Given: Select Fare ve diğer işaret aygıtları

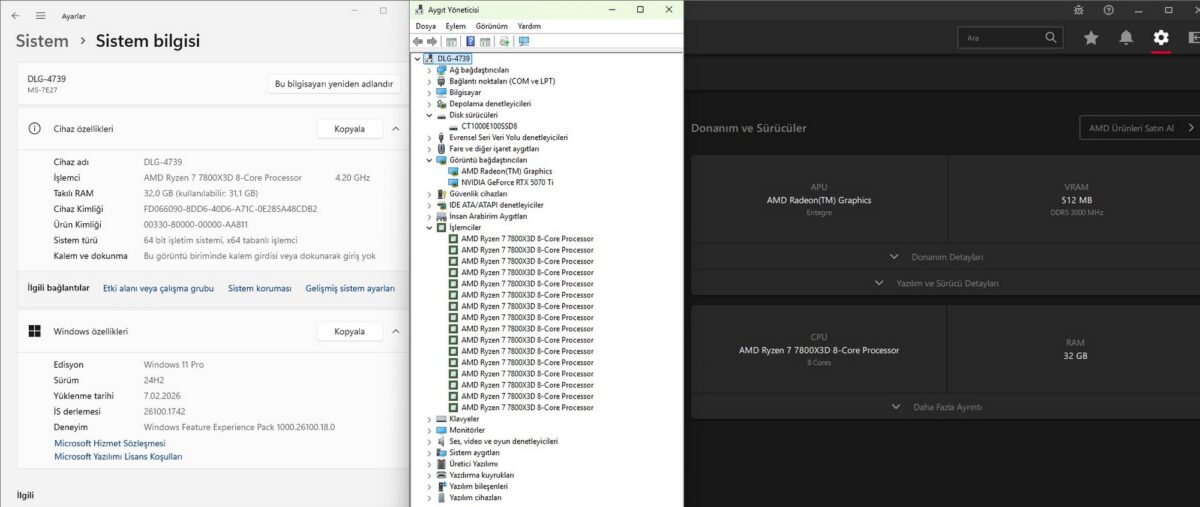Looking at the screenshot, I should 496,149.
